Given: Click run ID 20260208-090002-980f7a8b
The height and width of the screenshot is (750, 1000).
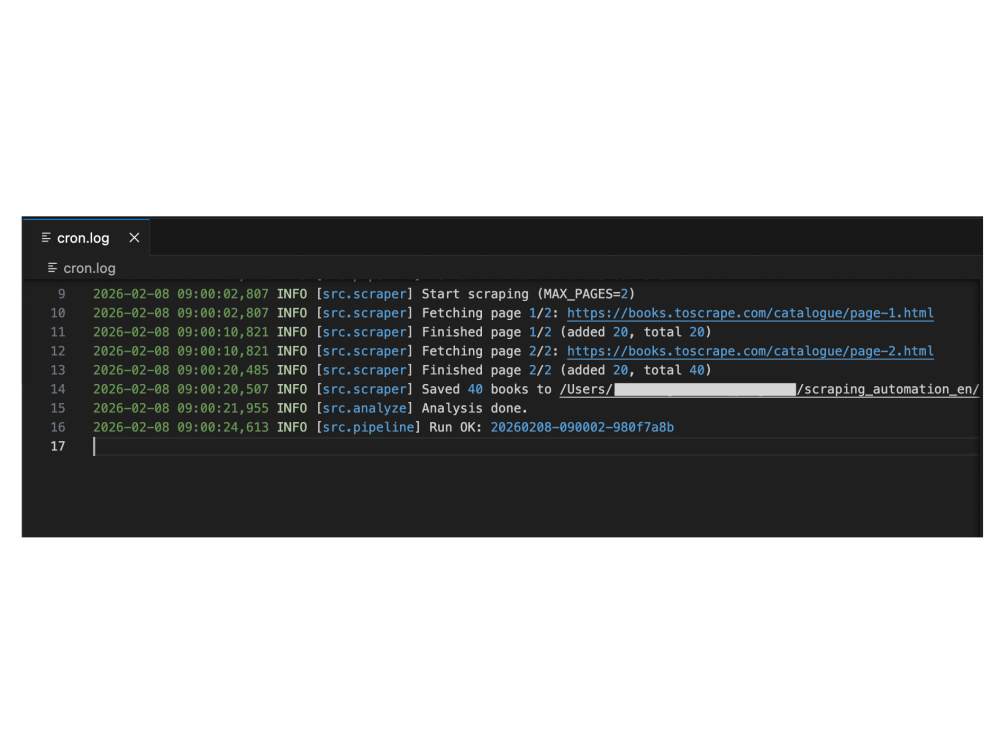Looking at the screenshot, I should tap(582, 427).
